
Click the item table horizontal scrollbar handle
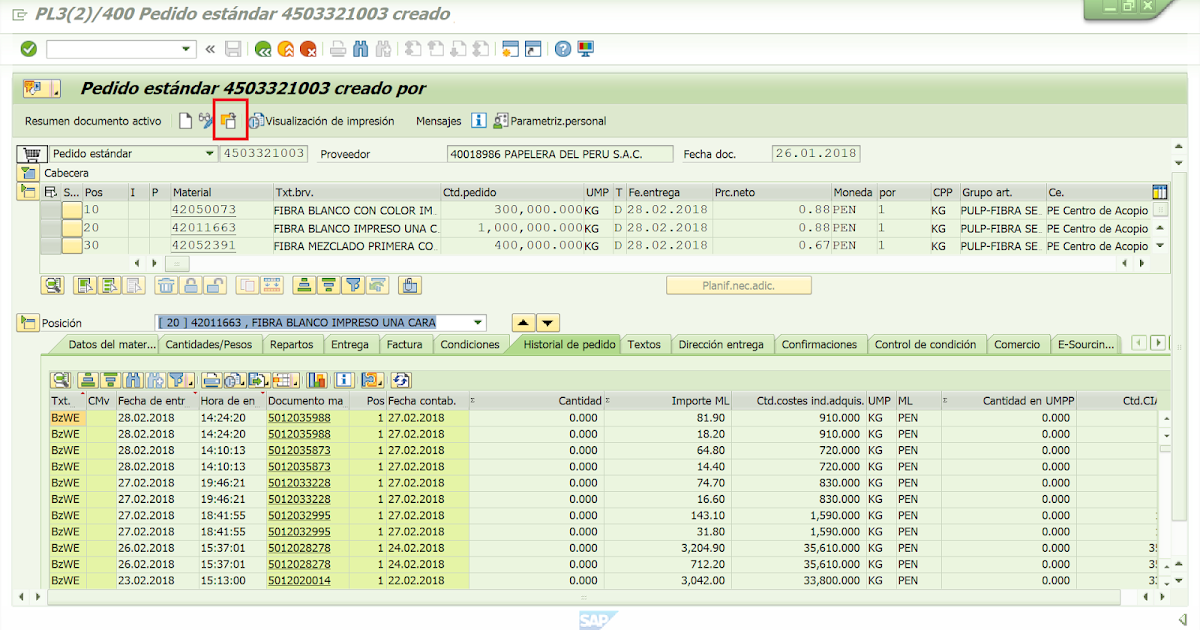[x=177, y=263]
